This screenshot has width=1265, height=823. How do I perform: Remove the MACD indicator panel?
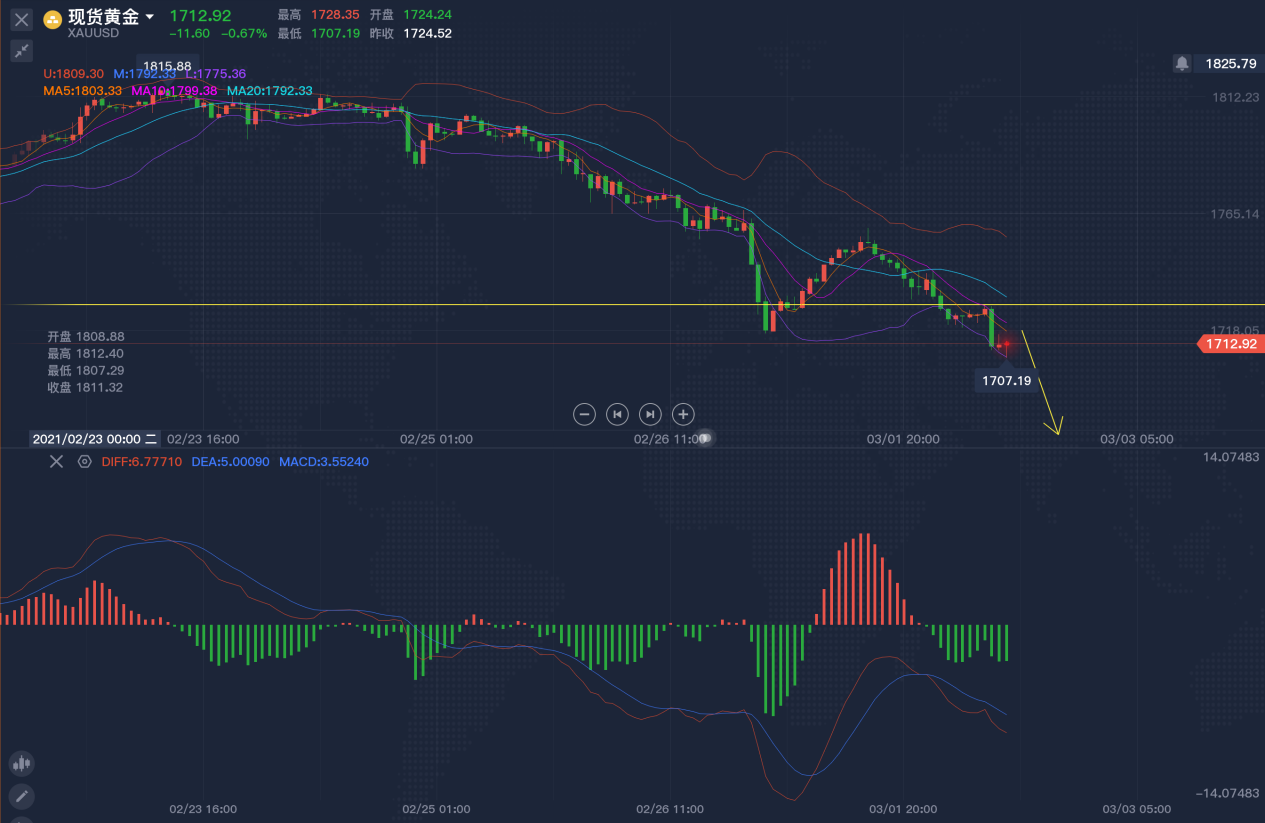pyautogui.click(x=56, y=462)
